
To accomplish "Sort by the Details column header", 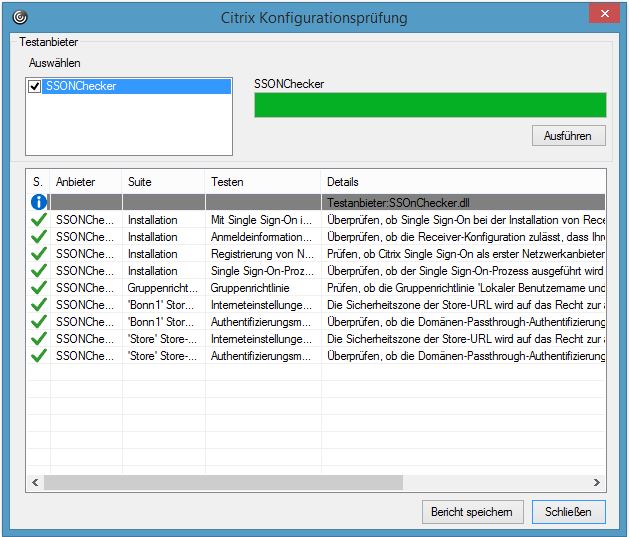I will coord(464,182).
